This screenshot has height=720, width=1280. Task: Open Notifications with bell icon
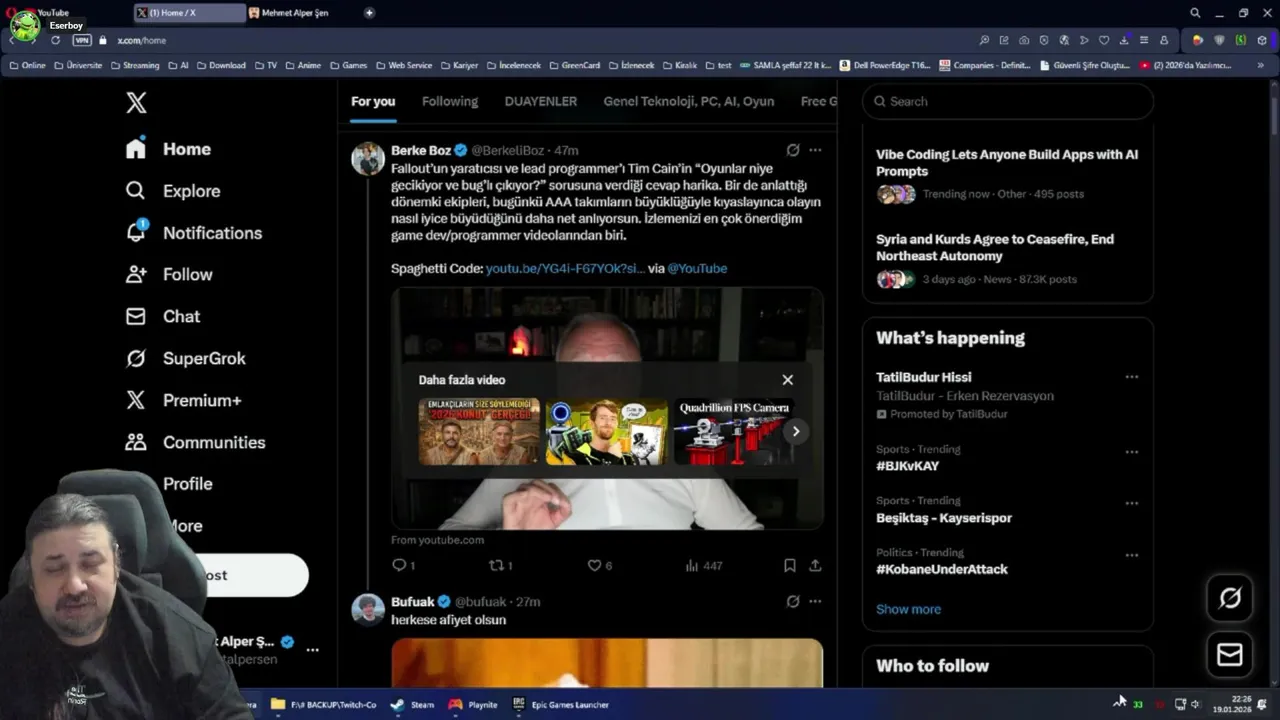(x=193, y=233)
